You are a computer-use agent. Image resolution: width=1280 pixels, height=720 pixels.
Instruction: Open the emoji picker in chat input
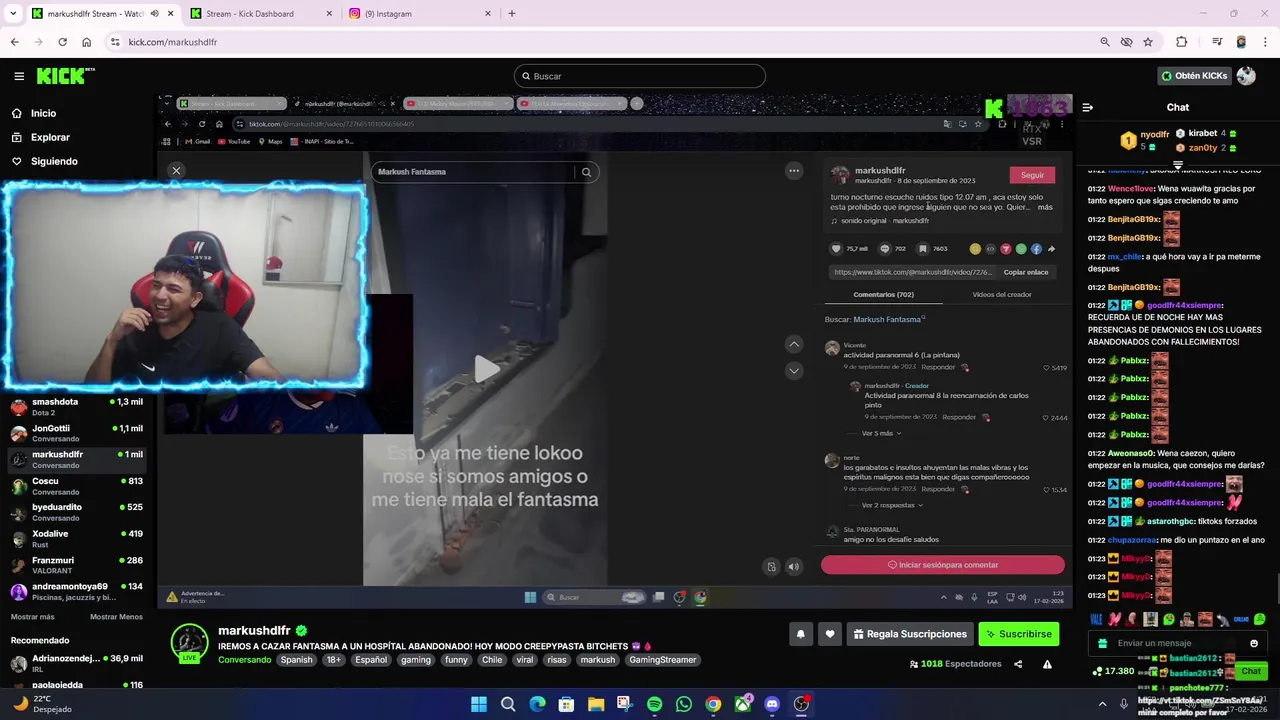point(1254,643)
